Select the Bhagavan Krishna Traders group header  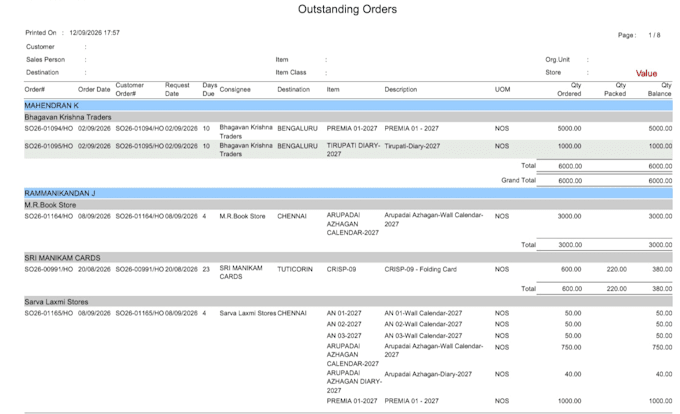coord(348,117)
